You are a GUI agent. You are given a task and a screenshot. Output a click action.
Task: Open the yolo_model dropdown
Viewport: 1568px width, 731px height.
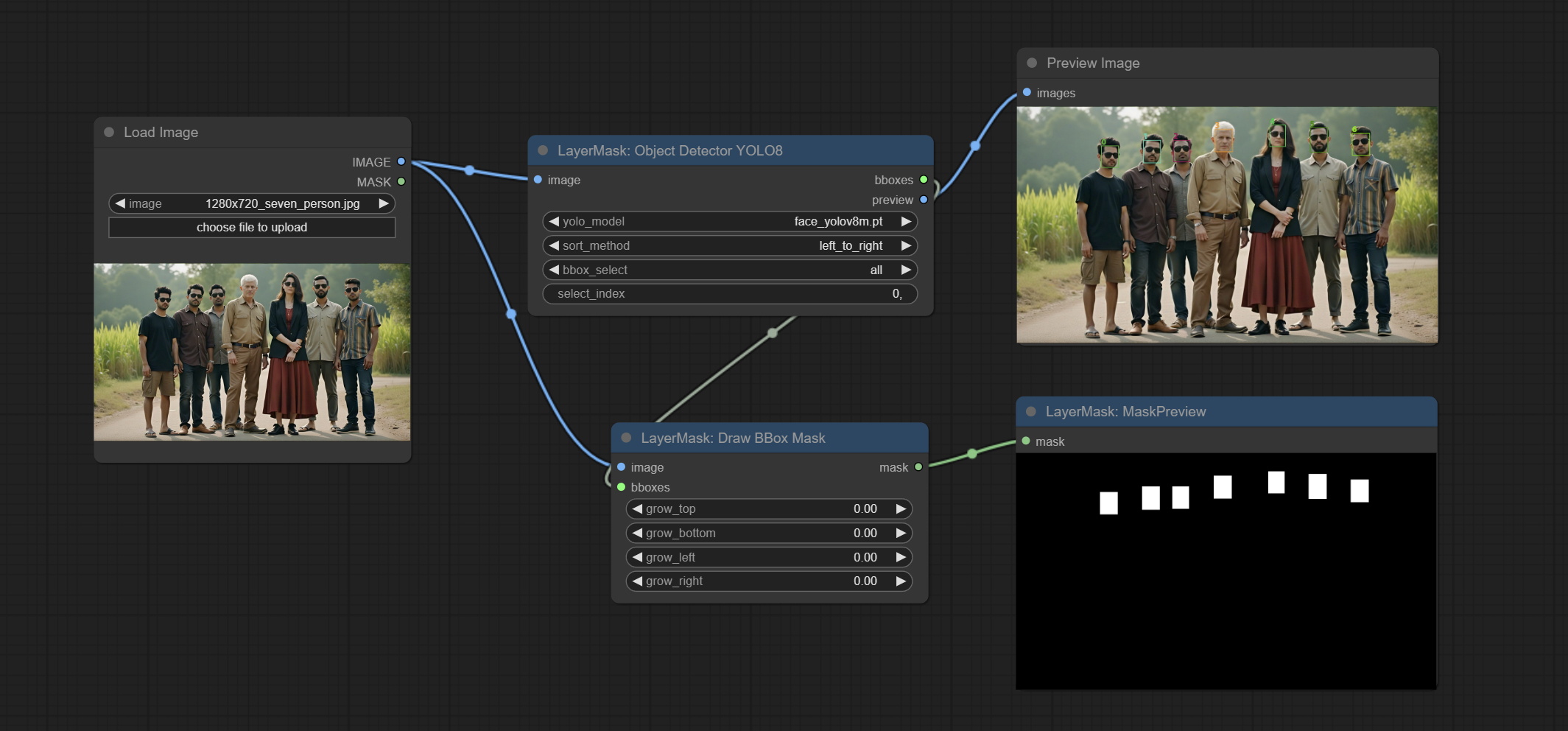pos(729,221)
